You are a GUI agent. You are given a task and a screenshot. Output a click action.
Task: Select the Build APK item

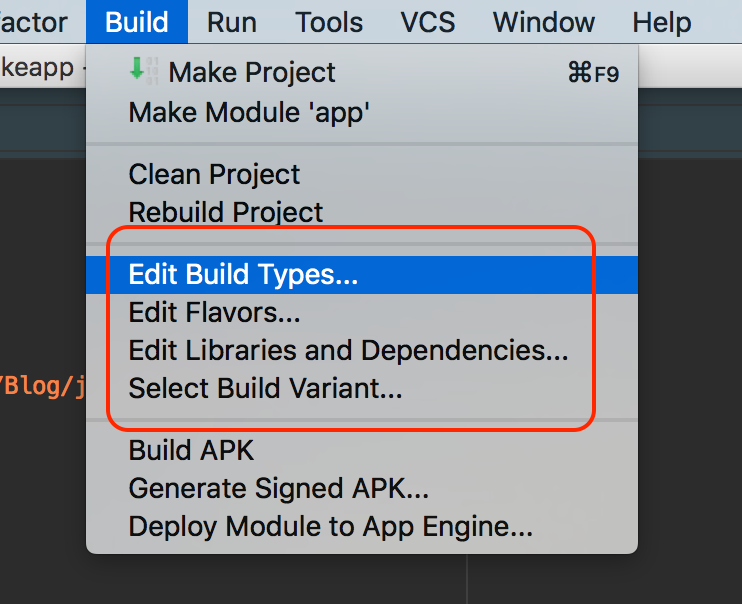click(191, 450)
